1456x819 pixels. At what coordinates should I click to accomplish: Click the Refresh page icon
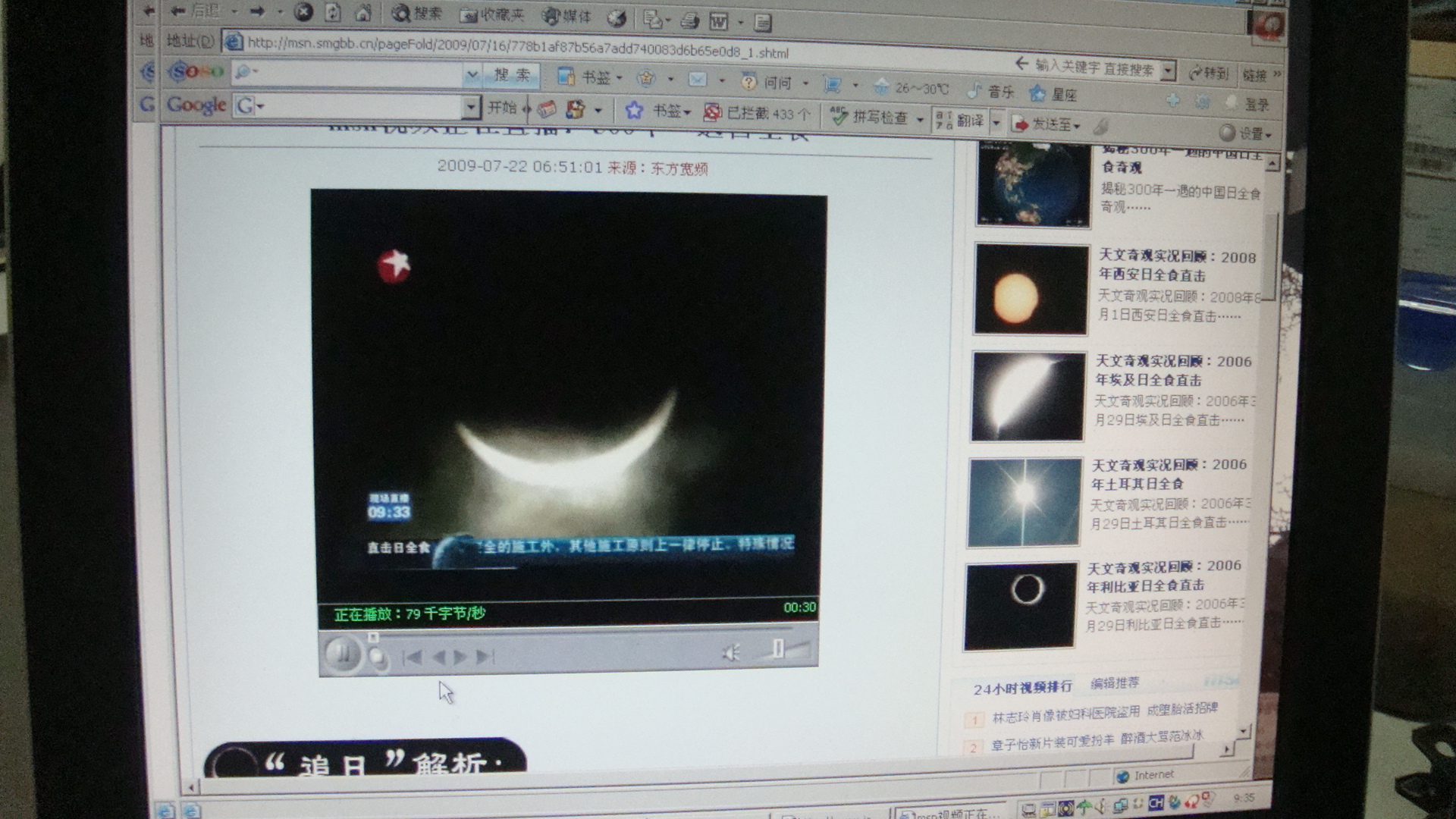(x=333, y=12)
